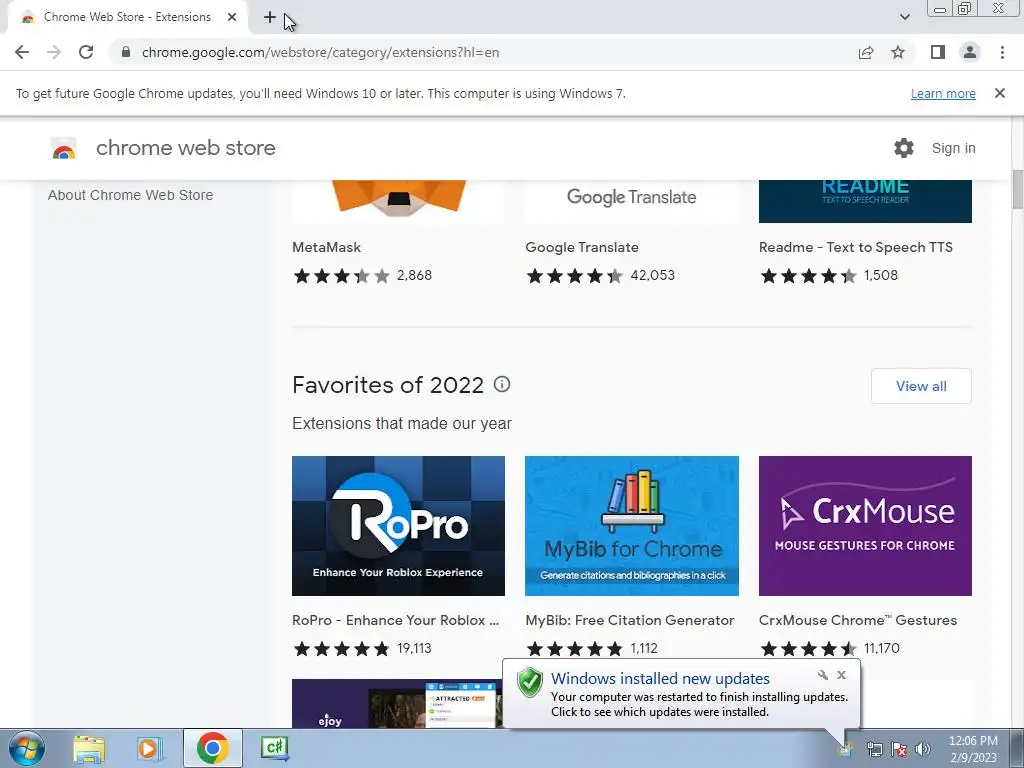1024x768 pixels.
Task: Click MyBib: Free Citation Generator title
Action: point(630,620)
